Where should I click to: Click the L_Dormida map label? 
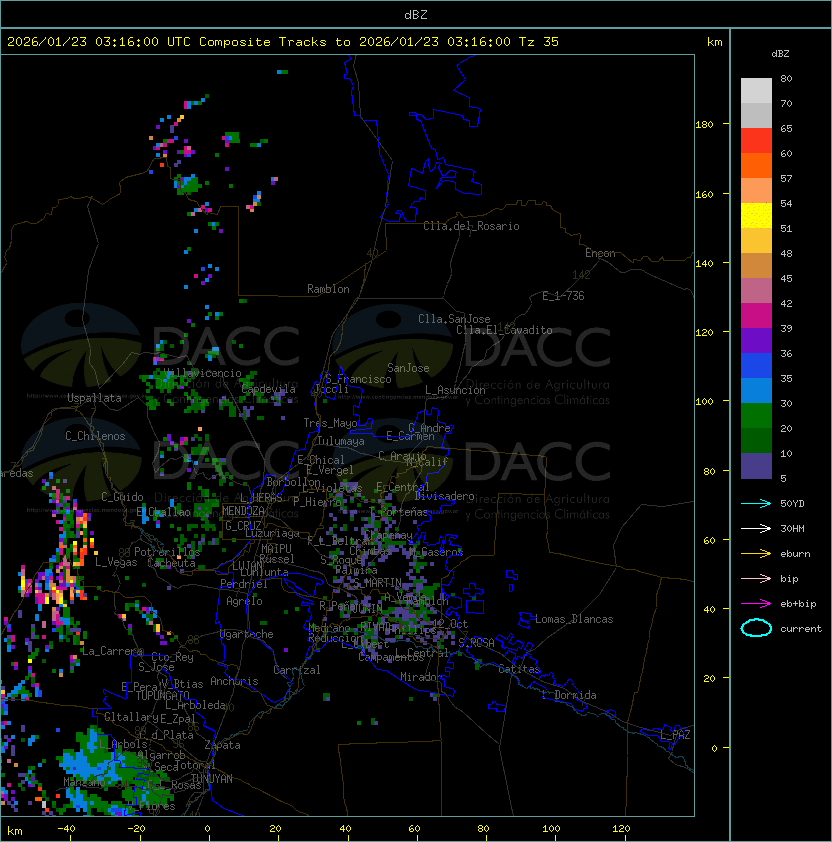tap(569, 695)
